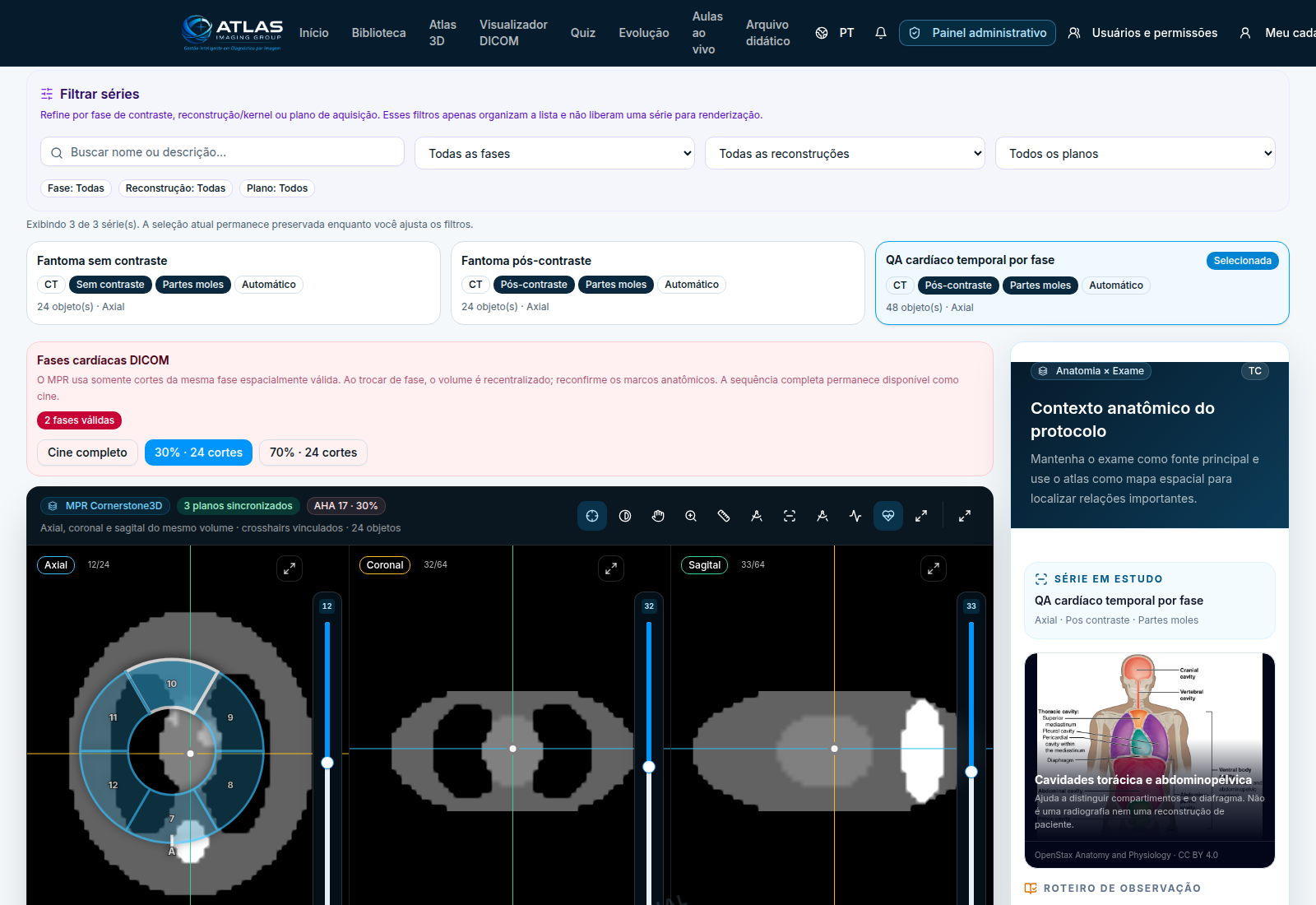The image size is (1316, 905).
Task: Open Meu cadastro user menu
Action: point(1277,33)
